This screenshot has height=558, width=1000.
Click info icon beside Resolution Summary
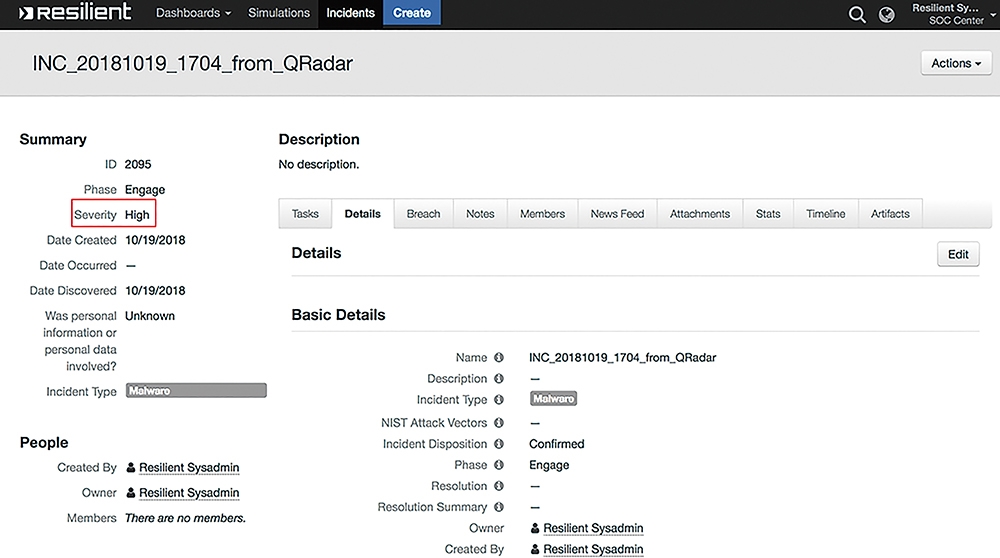499,506
